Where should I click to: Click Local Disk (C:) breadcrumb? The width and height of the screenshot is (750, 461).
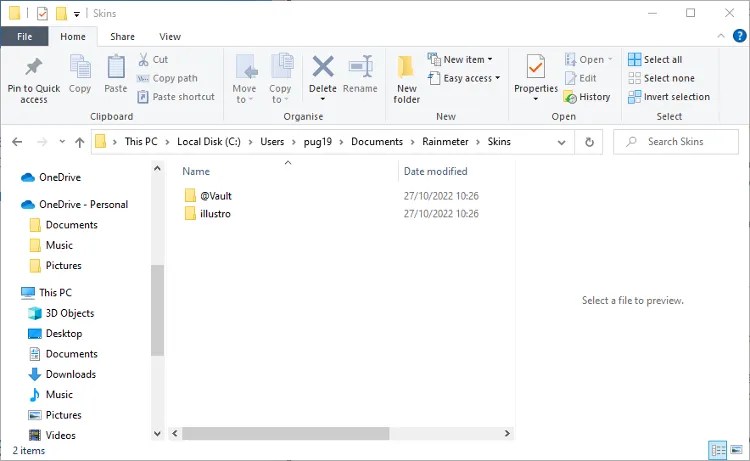[x=209, y=142]
